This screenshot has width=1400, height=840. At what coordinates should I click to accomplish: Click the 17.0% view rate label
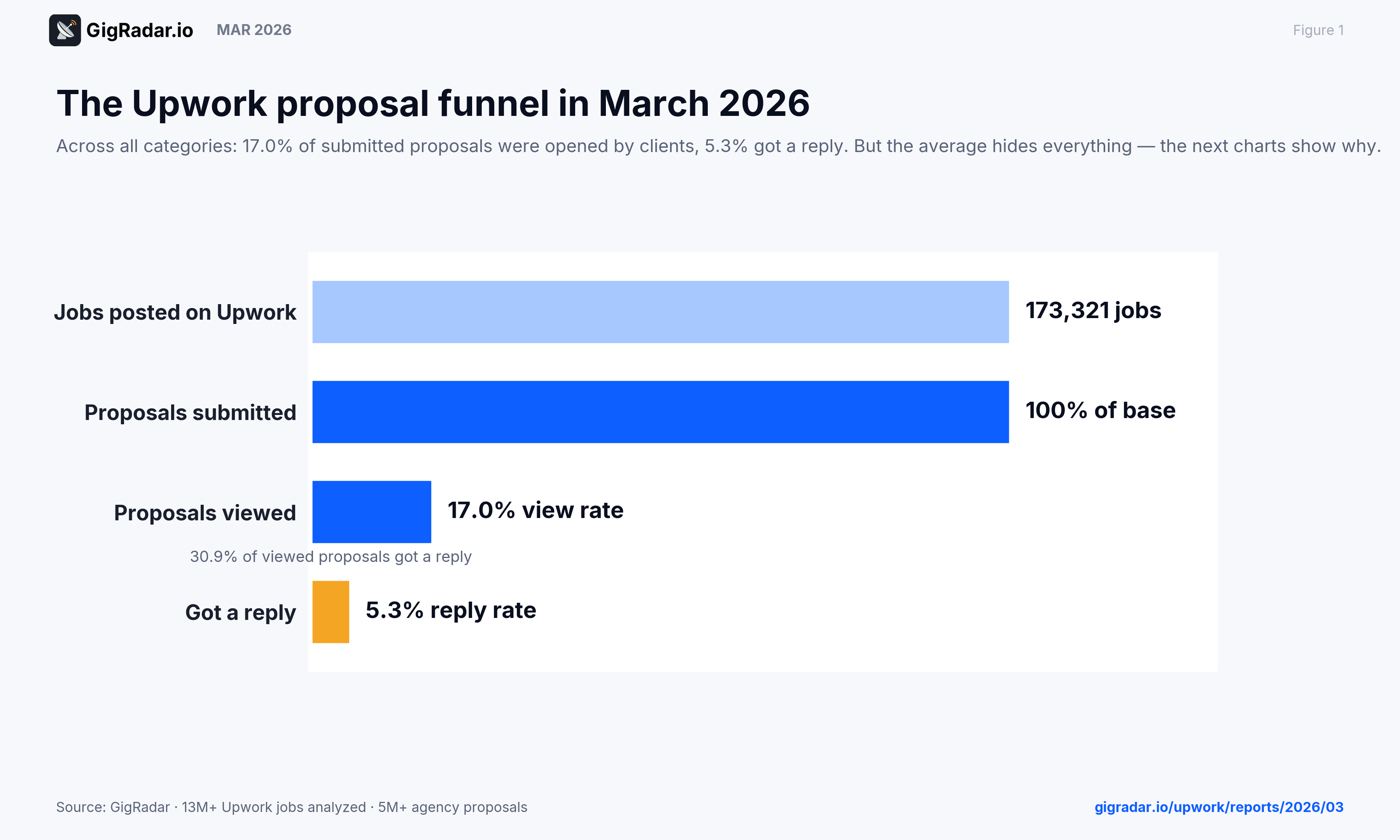point(535,510)
